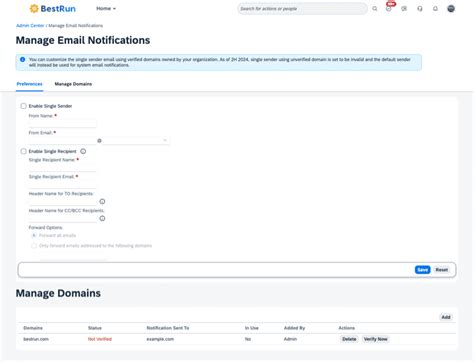This screenshot has width=474, height=362.
Task: Select the Preferences tab
Action: pos(29,84)
